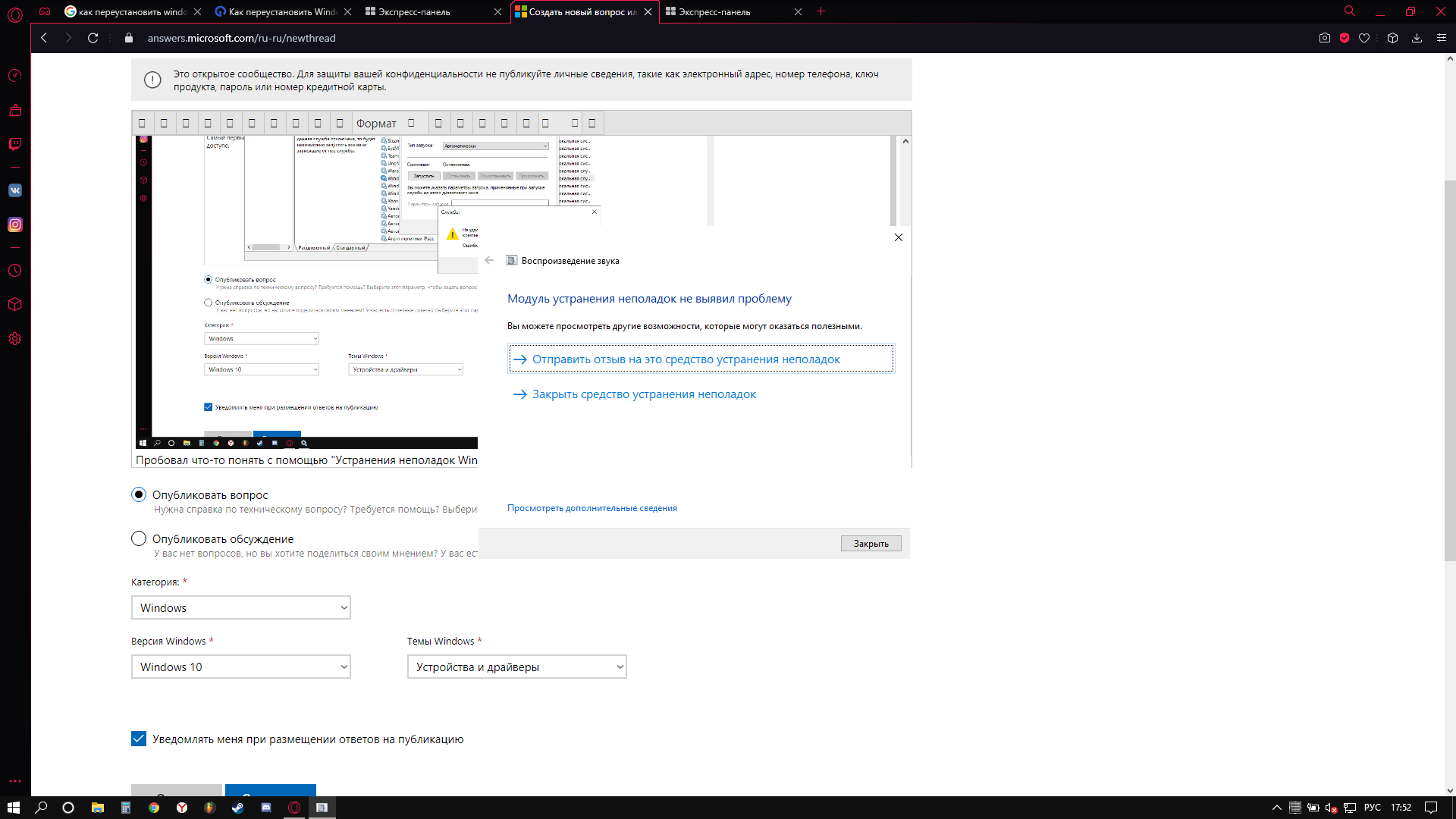1456x819 pixels.
Task: Open History clock icon in sidebar
Action: [x=15, y=271]
